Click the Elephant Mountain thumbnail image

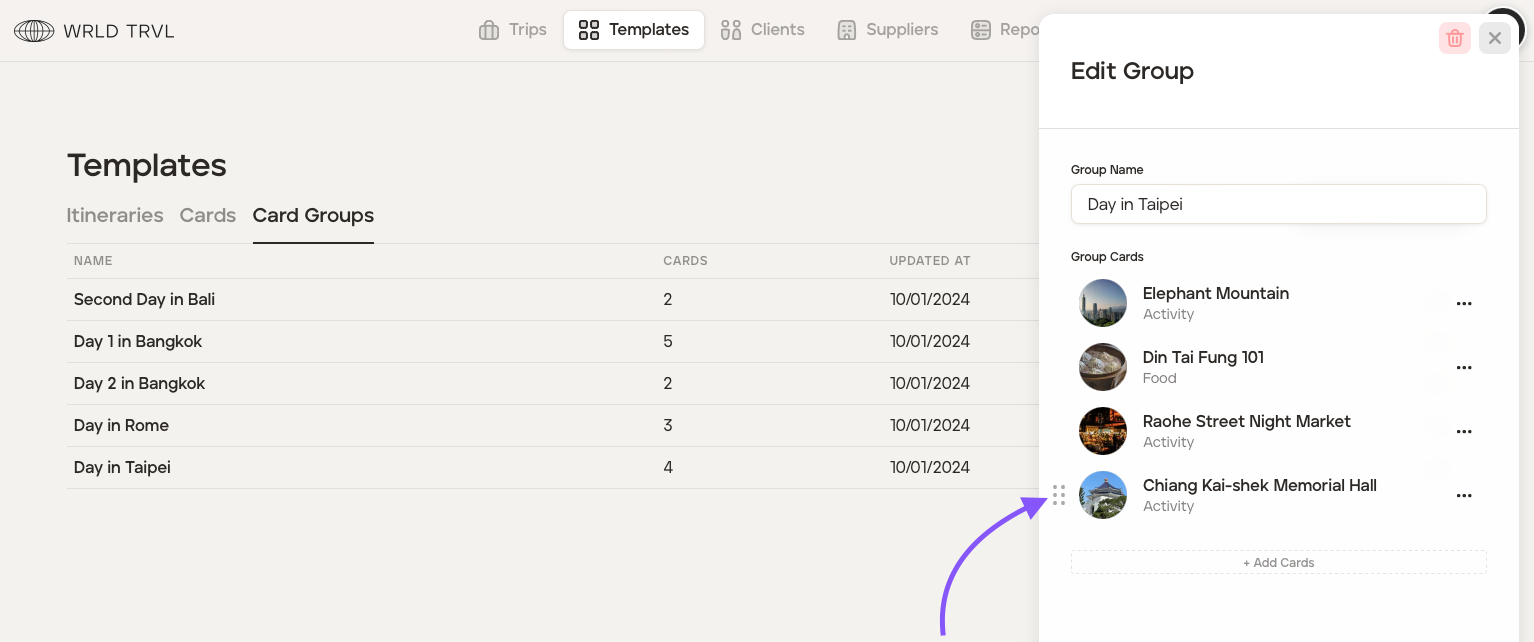click(x=1103, y=303)
